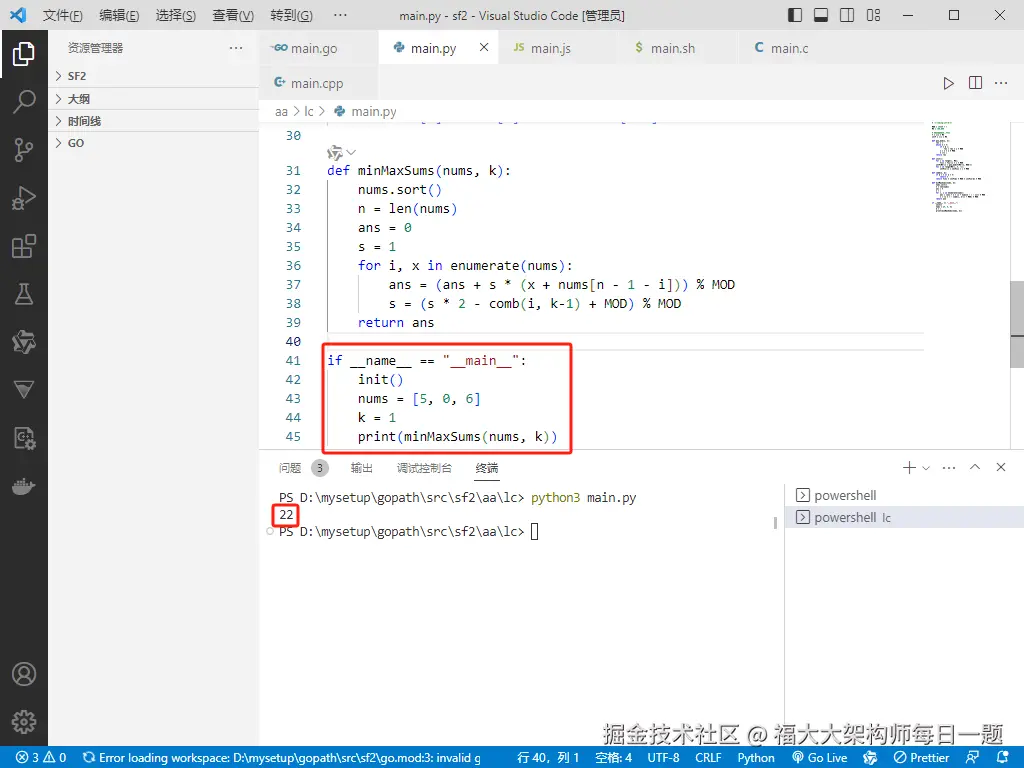Run the Python file with play button
Image resolution: width=1024 pixels, height=768 pixels.
(x=948, y=83)
